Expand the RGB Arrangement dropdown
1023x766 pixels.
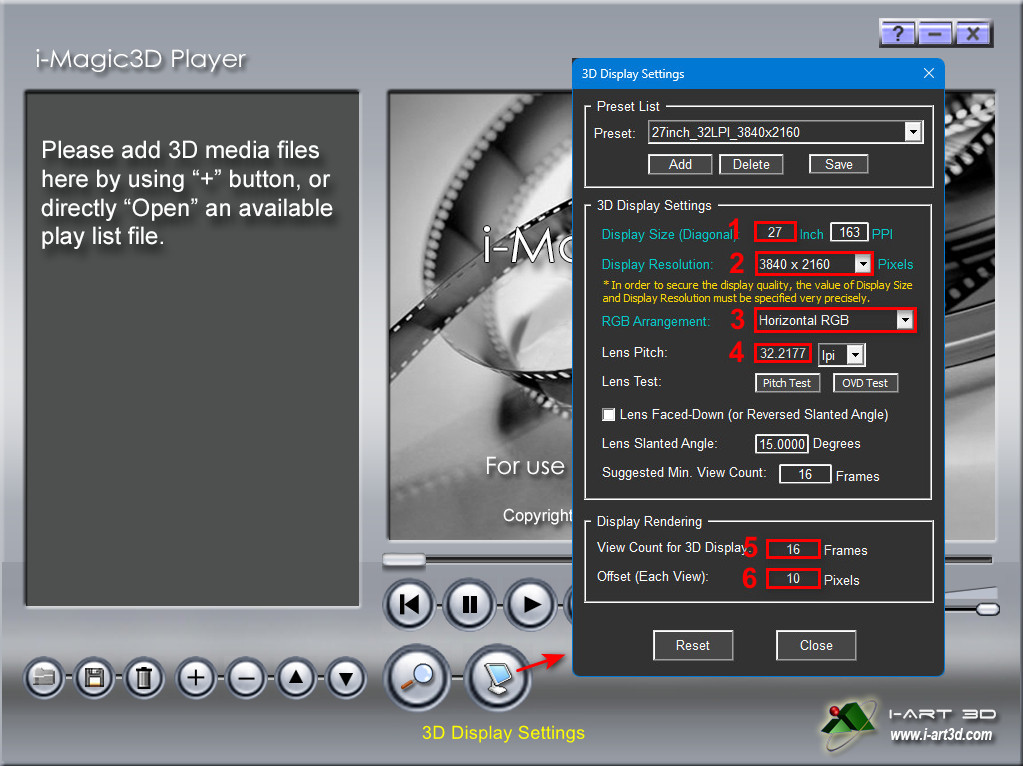click(x=905, y=321)
